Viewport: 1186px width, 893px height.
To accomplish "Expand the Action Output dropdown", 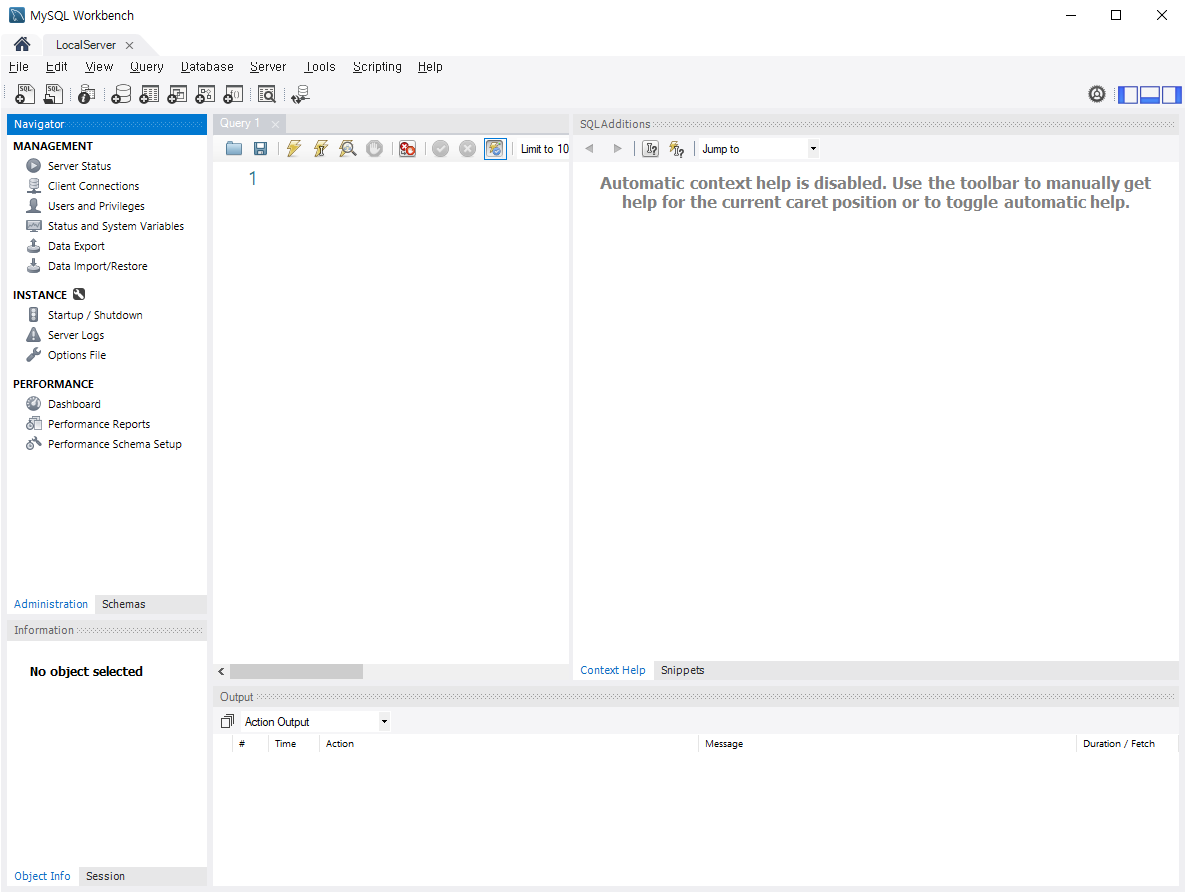I will [x=315, y=721].
